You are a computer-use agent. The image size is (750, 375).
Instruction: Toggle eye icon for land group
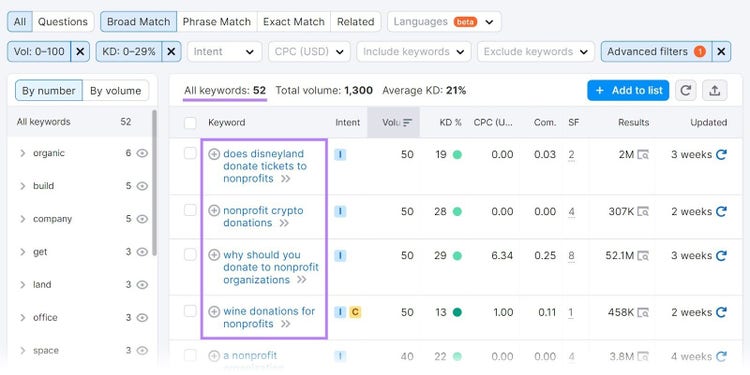pos(142,285)
